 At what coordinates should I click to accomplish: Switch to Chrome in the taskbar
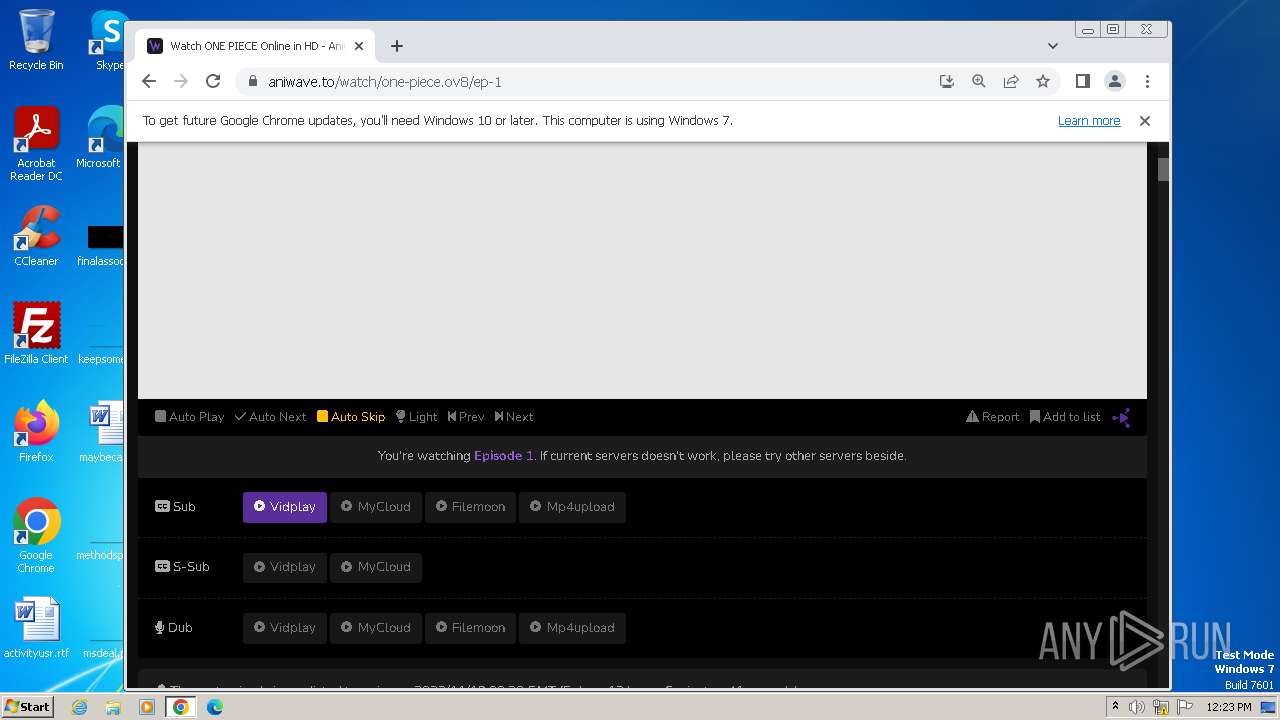click(181, 707)
